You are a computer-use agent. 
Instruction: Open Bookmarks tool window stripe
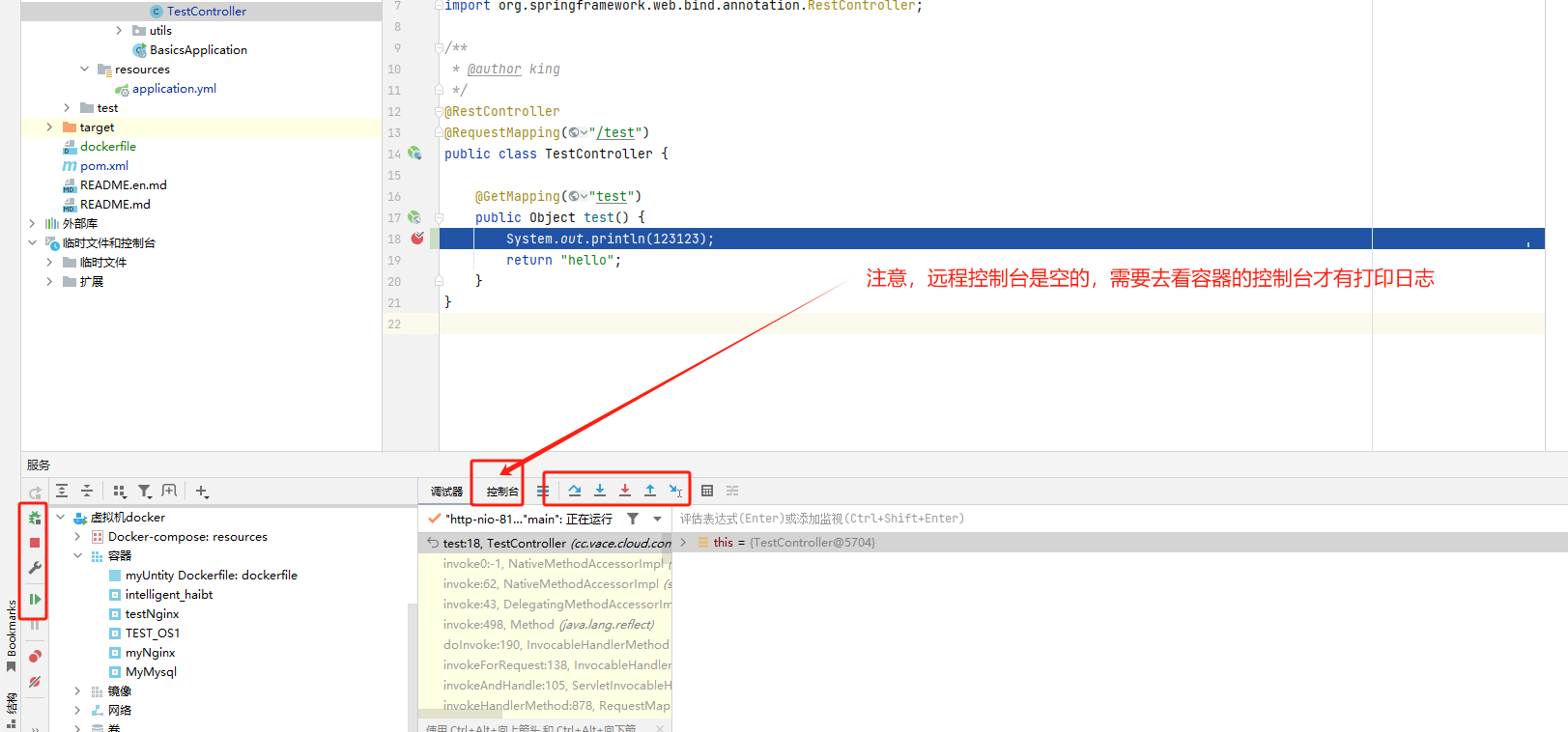point(11,635)
